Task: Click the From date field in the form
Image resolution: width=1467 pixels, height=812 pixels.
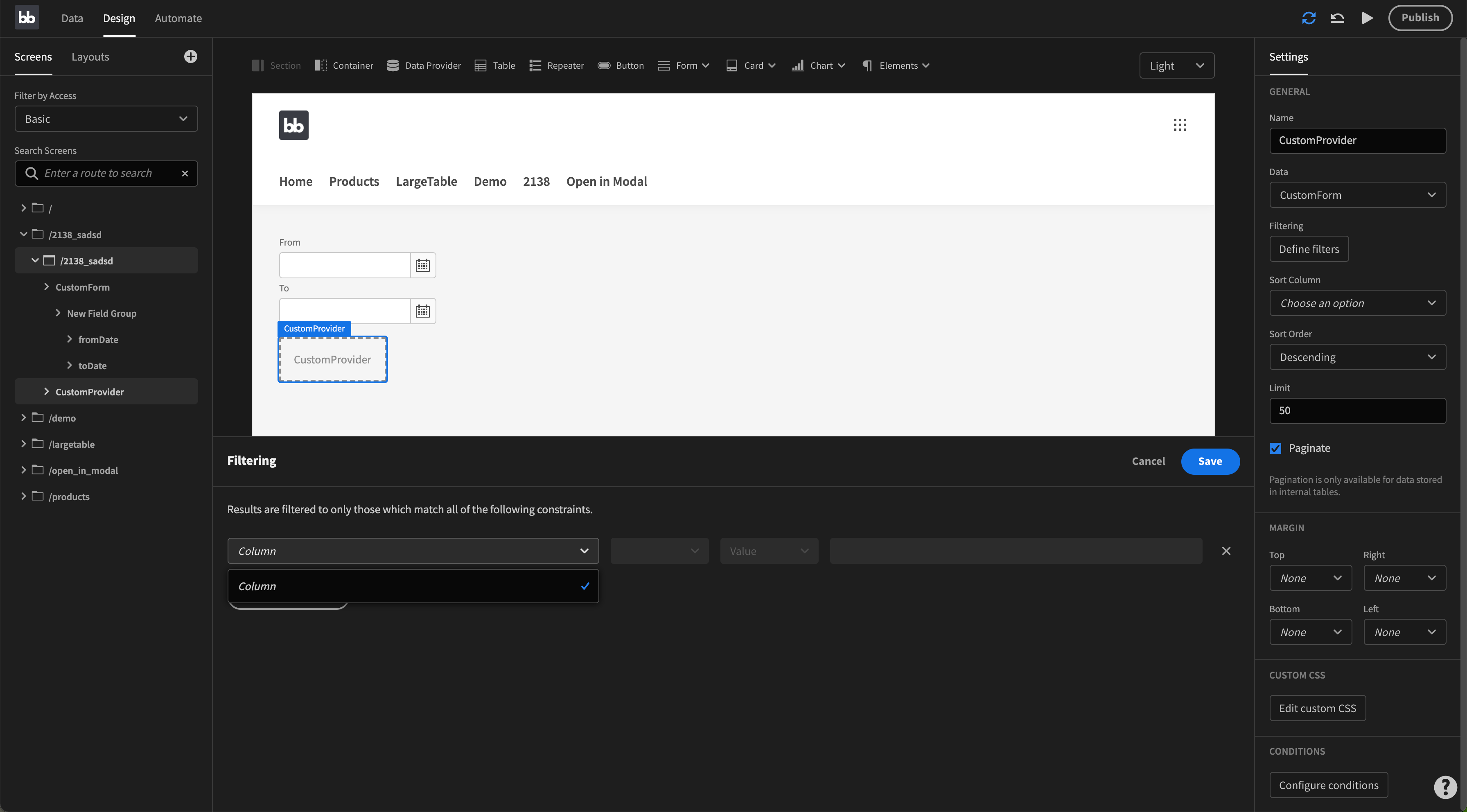Action: pos(344,265)
